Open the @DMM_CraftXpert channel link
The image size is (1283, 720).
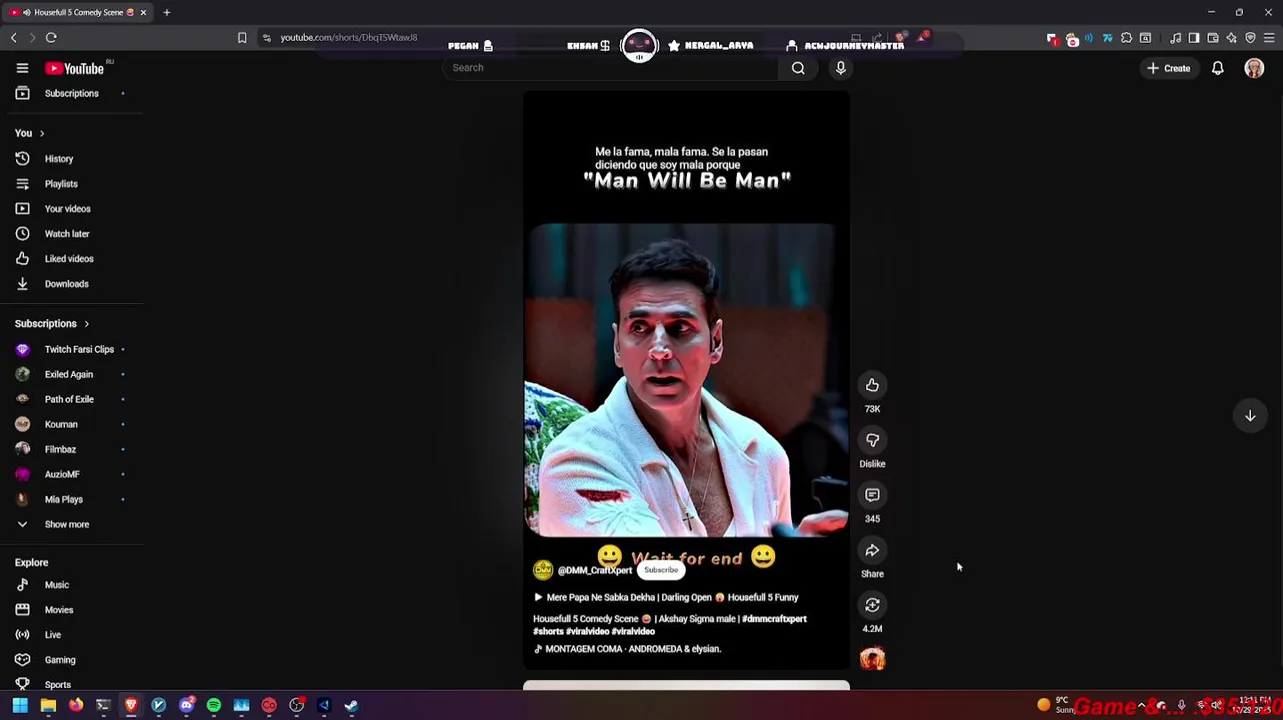tap(595, 570)
